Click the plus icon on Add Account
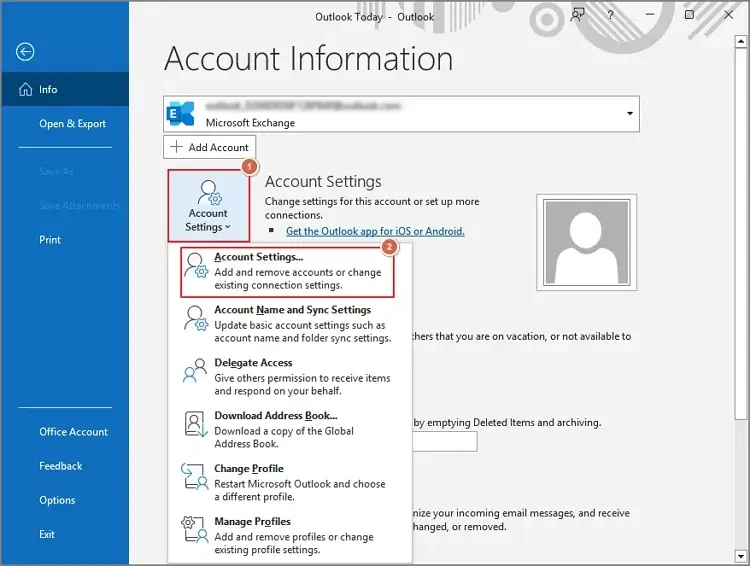This screenshot has height=566, width=750. click(x=176, y=146)
